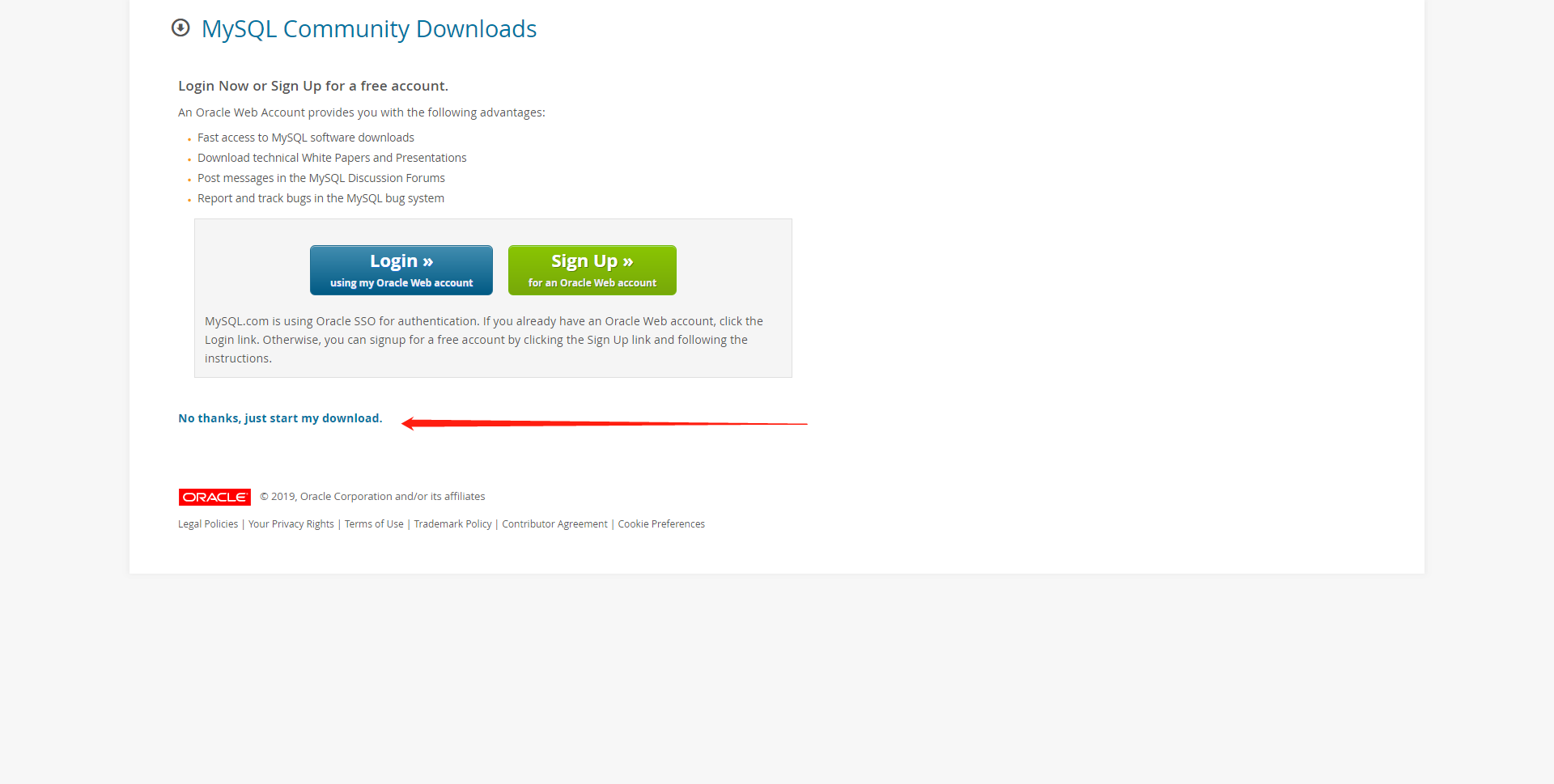Select the 'Fast access to MySQL software downloads' bullet

pyautogui.click(x=306, y=138)
